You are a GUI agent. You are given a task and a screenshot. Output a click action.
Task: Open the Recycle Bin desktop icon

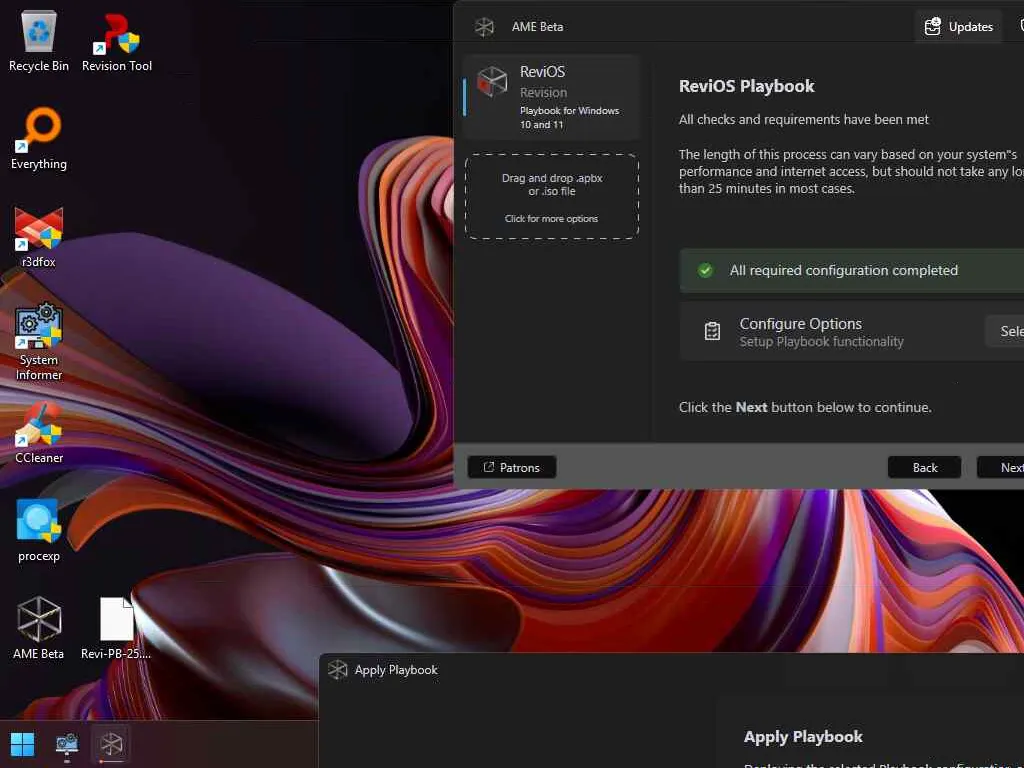click(39, 41)
